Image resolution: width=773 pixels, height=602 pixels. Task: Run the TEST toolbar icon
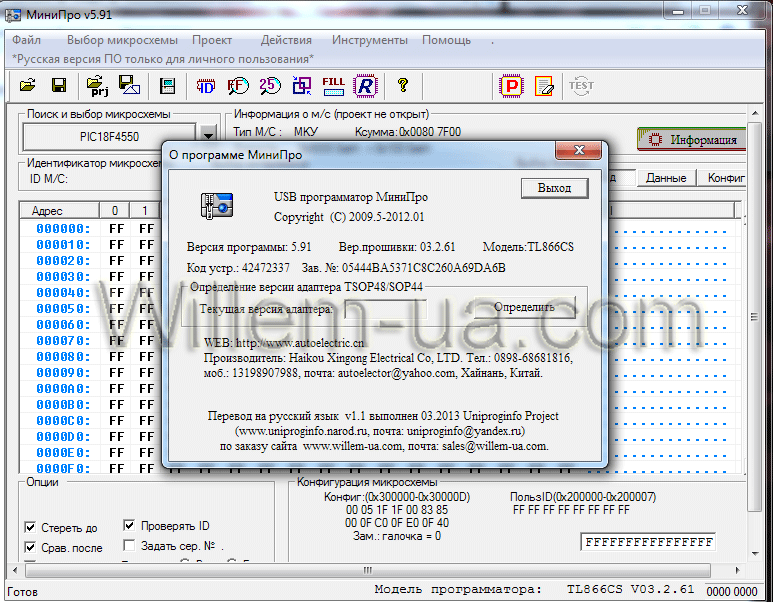(x=581, y=86)
